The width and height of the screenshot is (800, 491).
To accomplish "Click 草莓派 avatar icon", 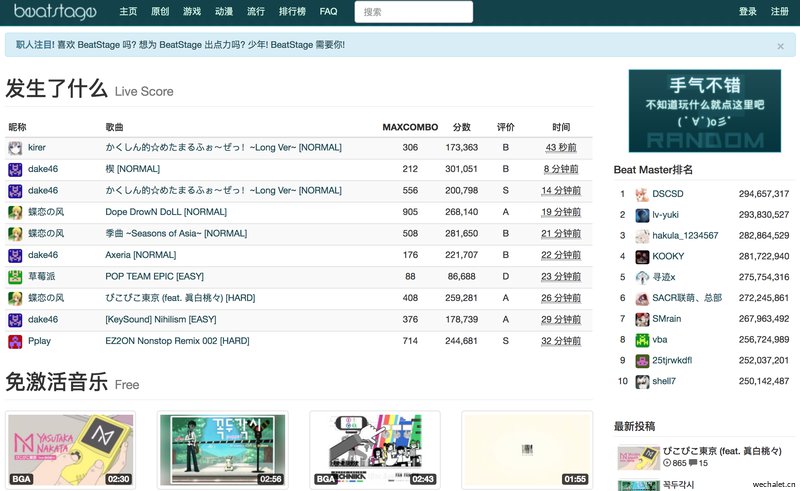I will 15,277.
